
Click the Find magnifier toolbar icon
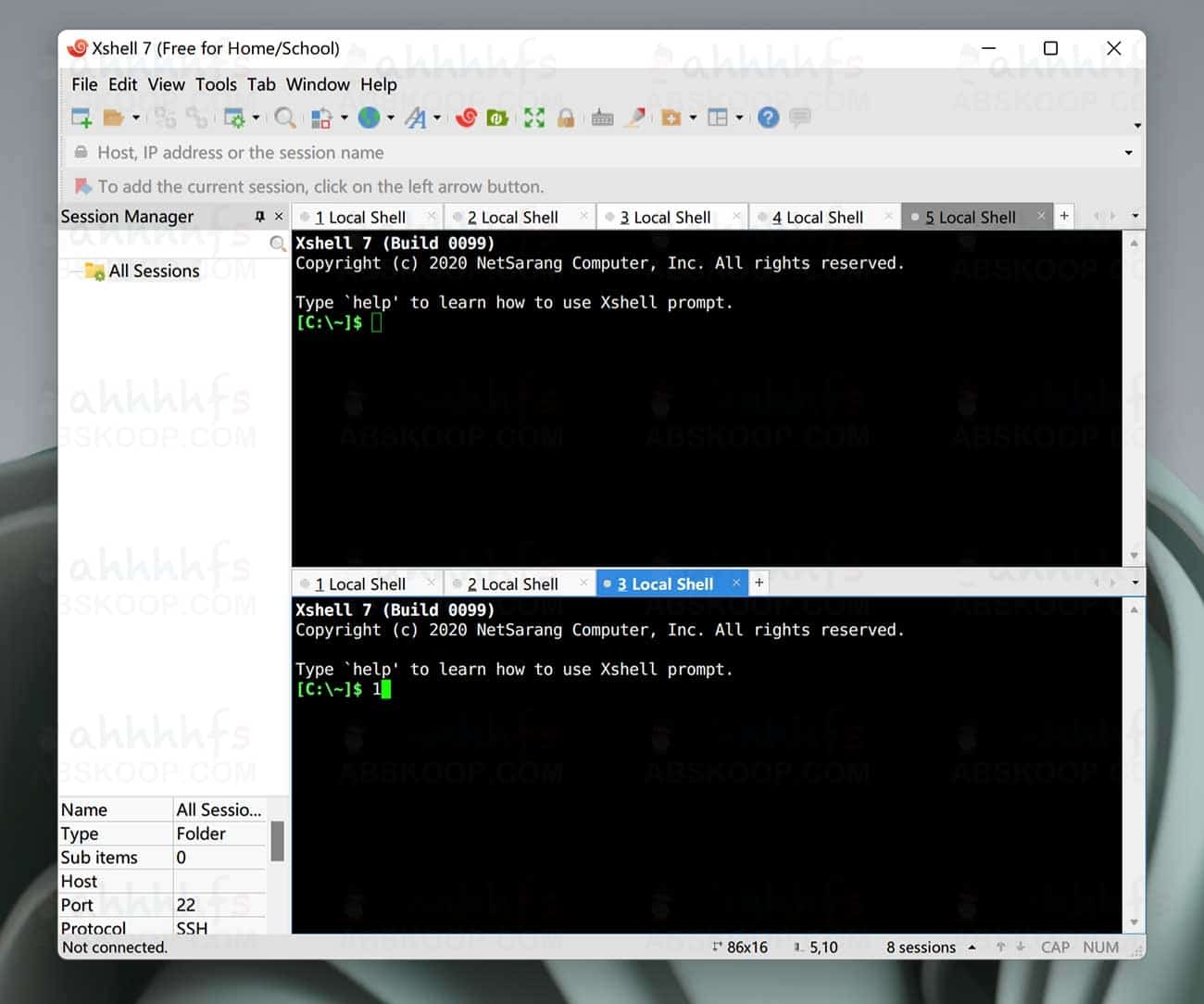point(285,118)
